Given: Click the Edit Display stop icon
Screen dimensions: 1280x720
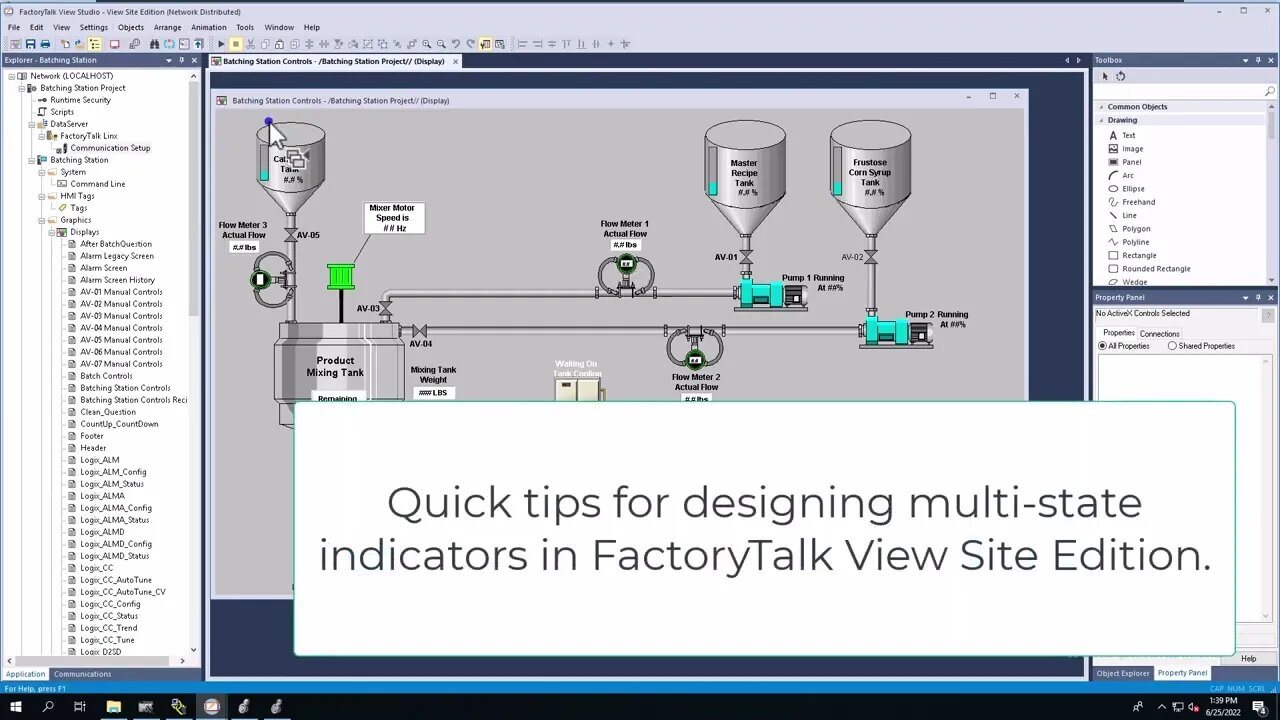Looking at the screenshot, I should click(235, 44).
